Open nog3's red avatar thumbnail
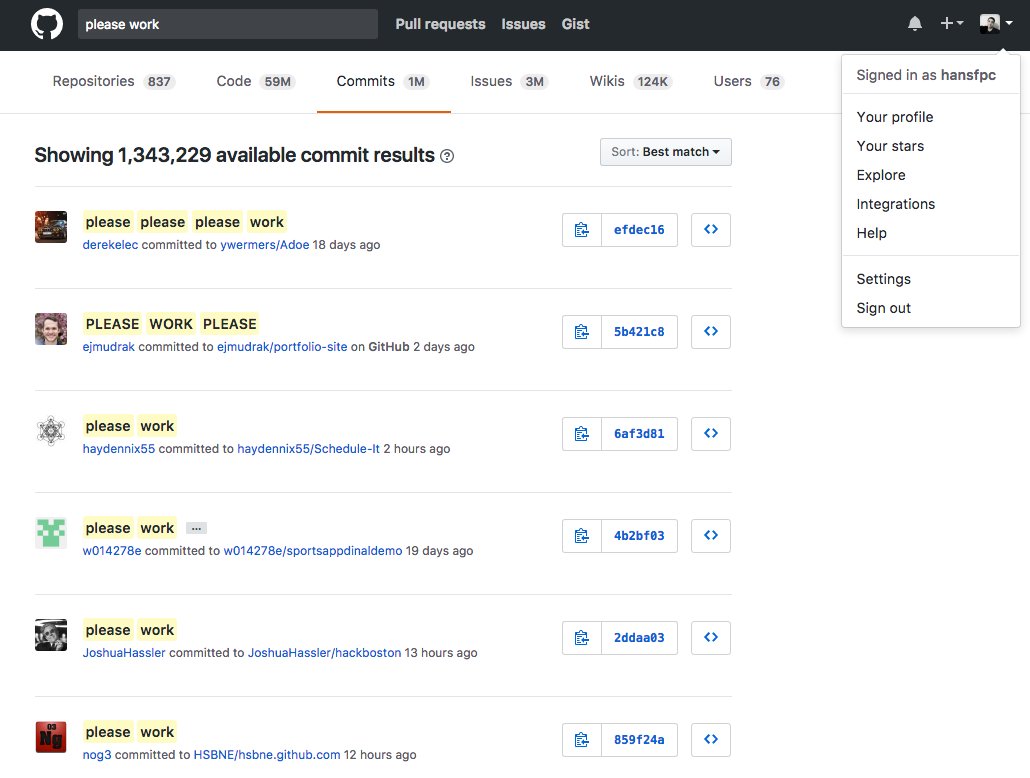 click(x=51, y=737)
